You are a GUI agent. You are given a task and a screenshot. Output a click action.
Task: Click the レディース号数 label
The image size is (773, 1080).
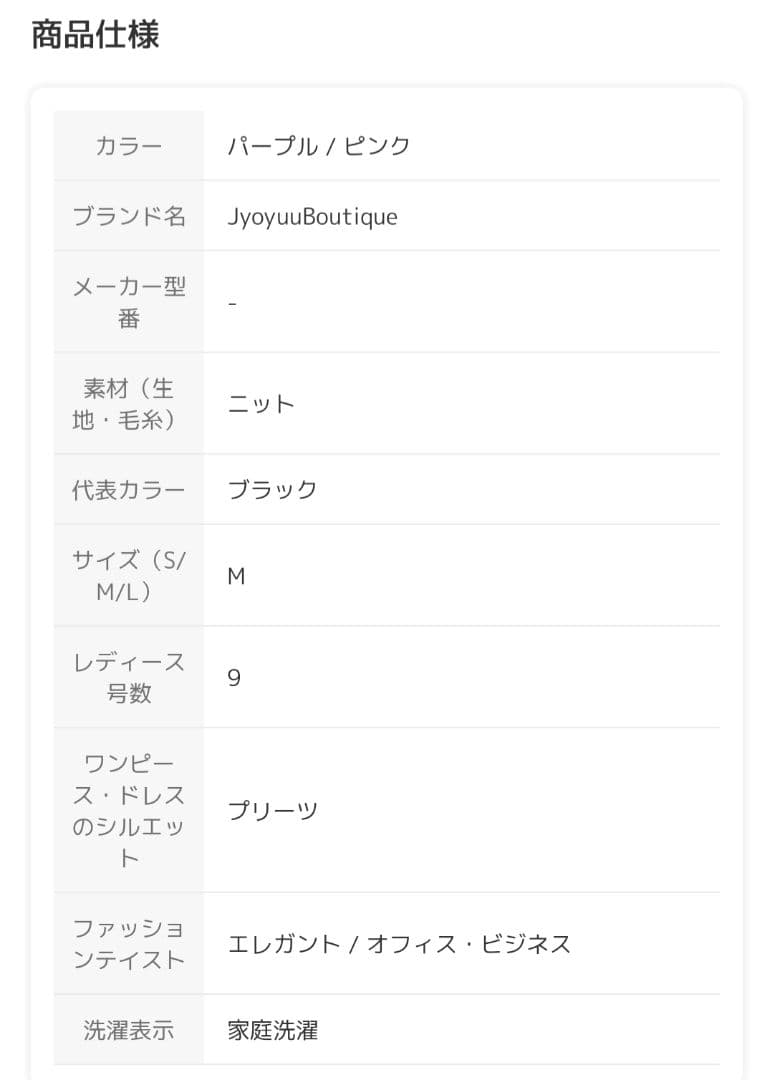pos(128,678)
